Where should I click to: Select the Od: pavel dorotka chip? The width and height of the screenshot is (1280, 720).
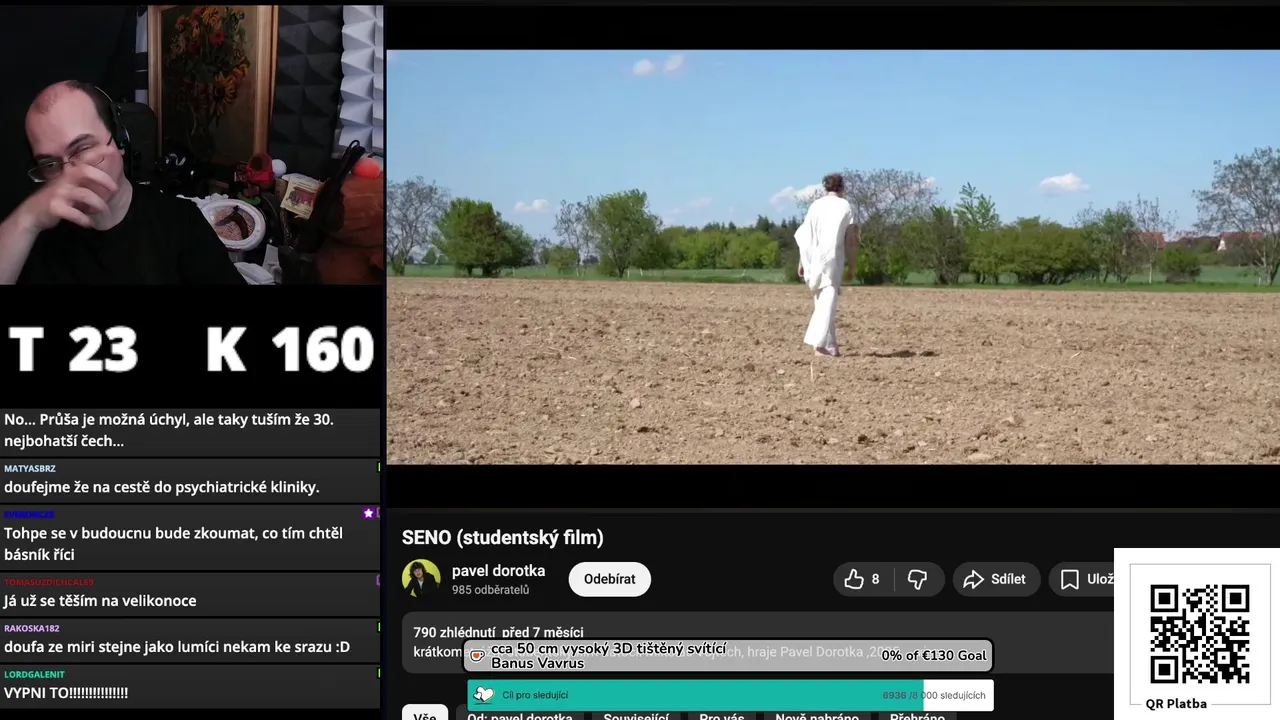click(520, 716)
